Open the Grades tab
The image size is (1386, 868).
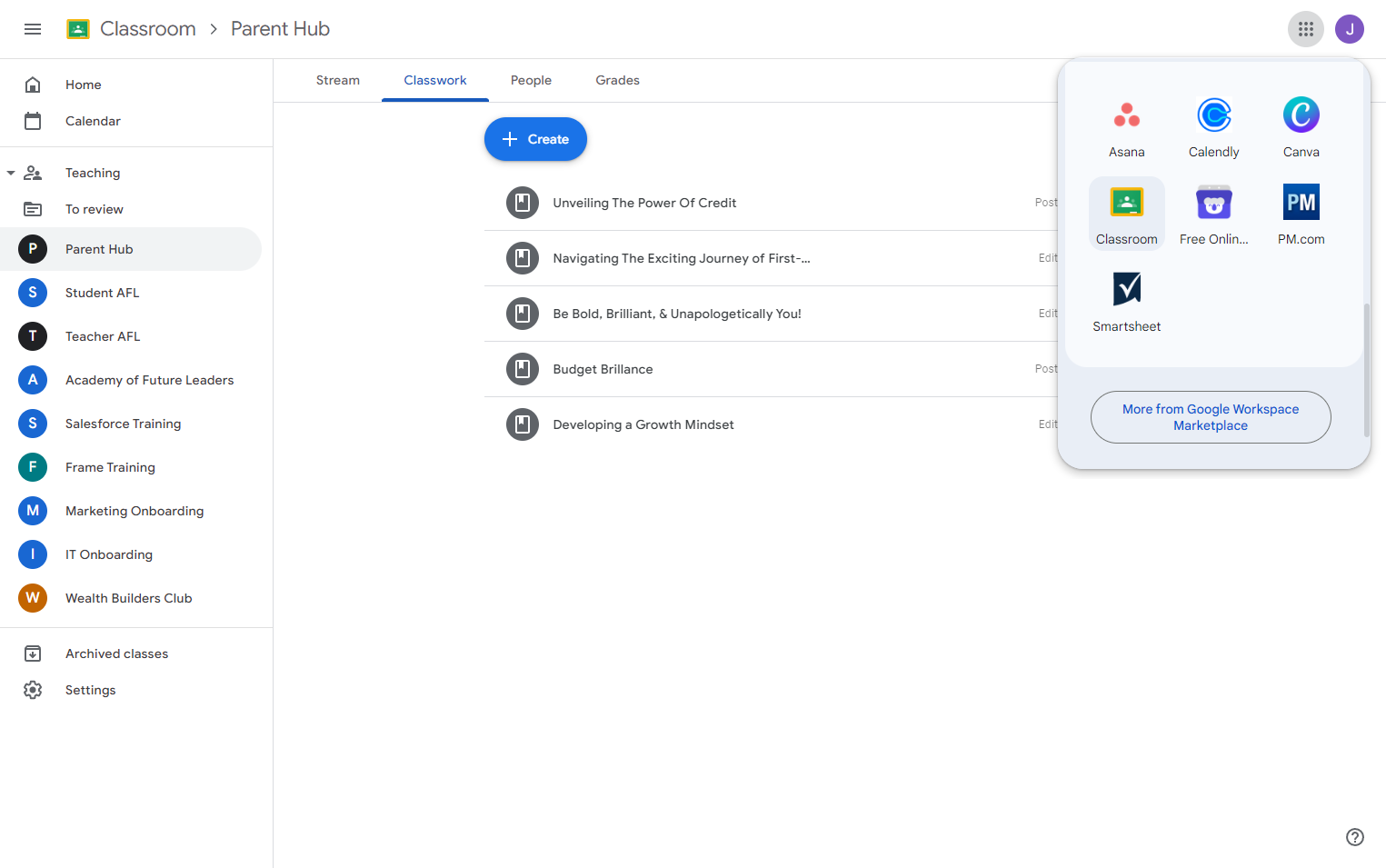coord(618,80)
